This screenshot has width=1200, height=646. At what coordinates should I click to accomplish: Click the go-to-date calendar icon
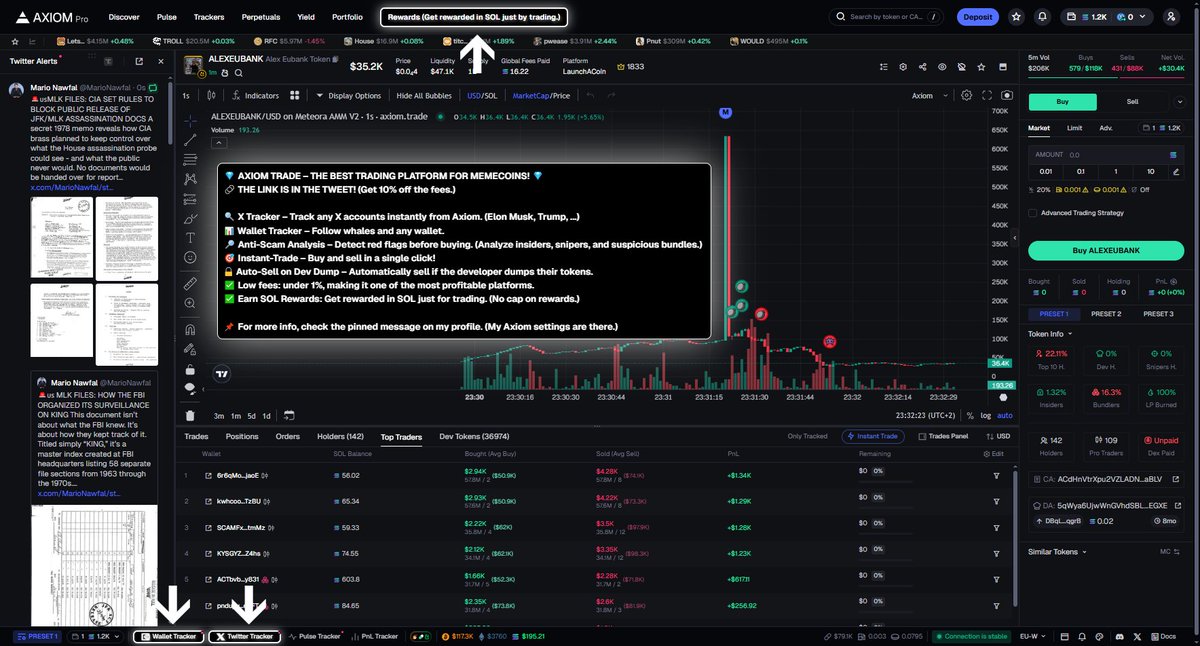click(289, 415)
